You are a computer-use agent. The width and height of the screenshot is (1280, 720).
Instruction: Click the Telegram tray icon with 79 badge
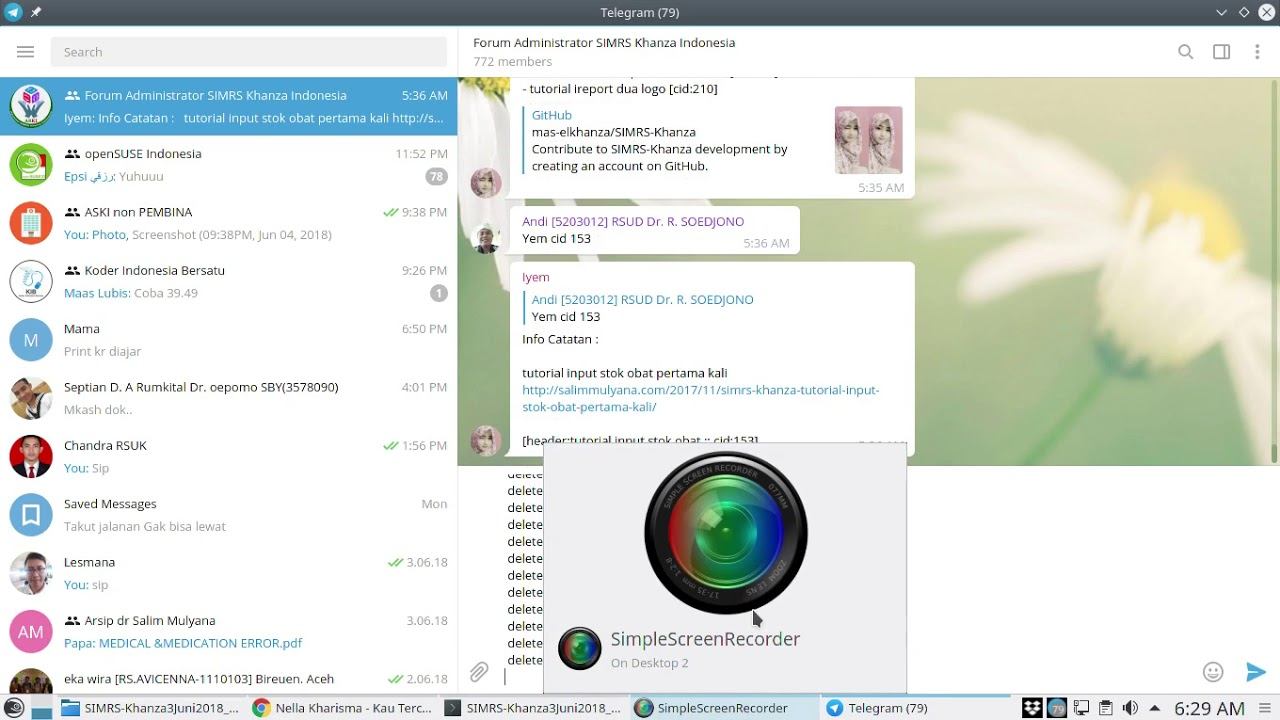[1057, 708]
